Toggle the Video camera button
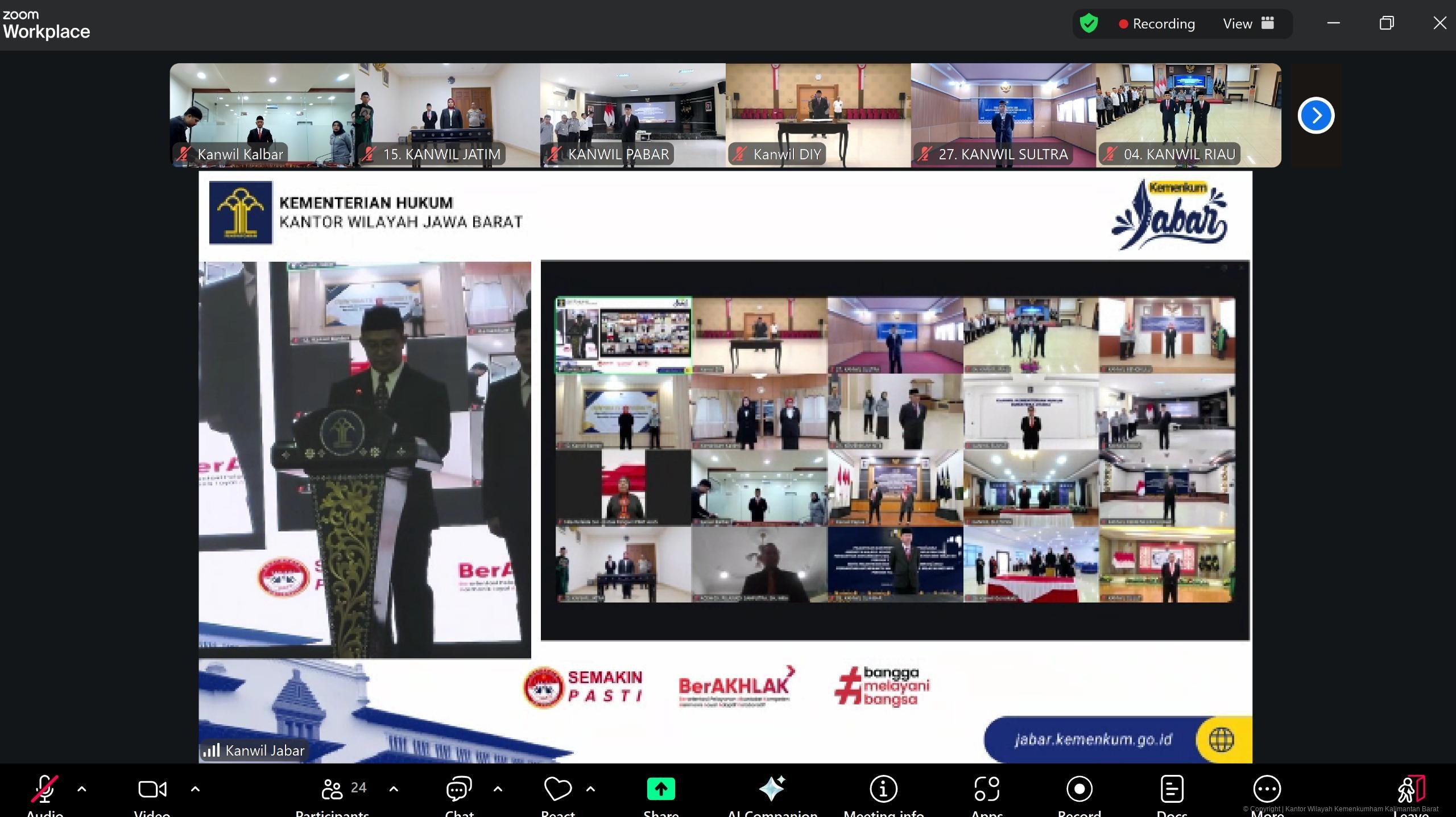 [x=152, y=790]
